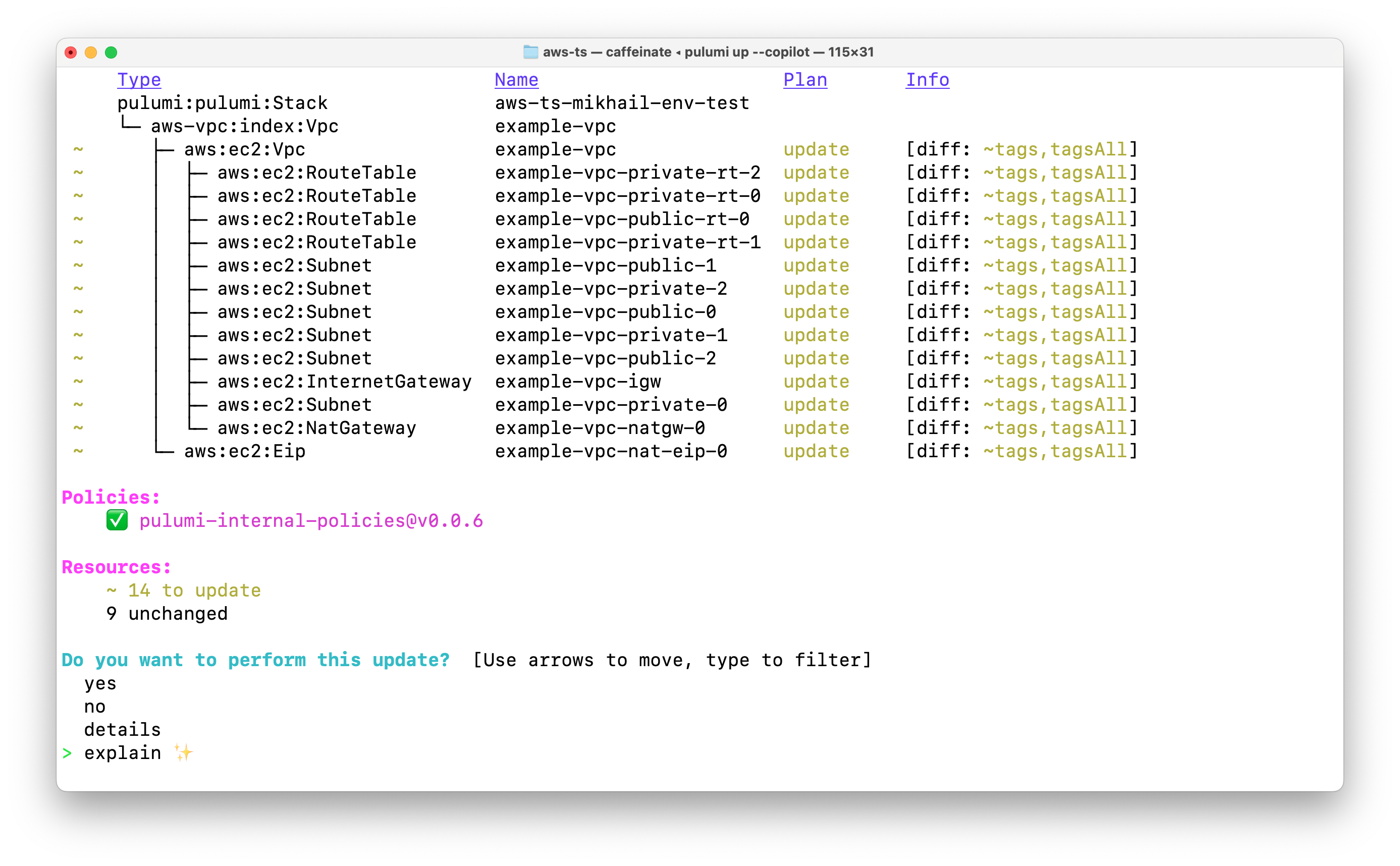Click the Plan column header
The width and height of the screenshot is (1400, 866).
[x=805, y=80]
